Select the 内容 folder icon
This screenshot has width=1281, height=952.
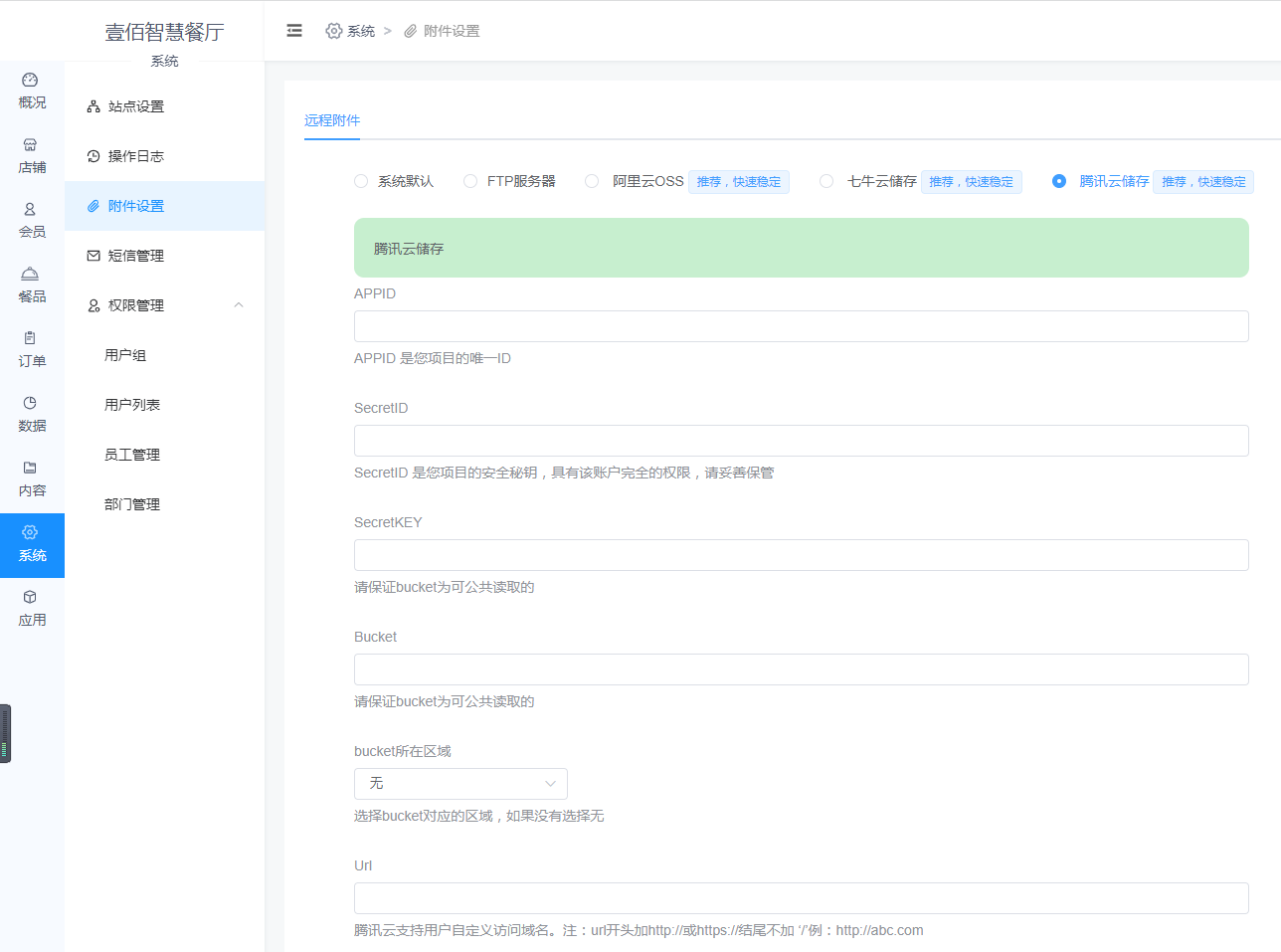(30, 468)
